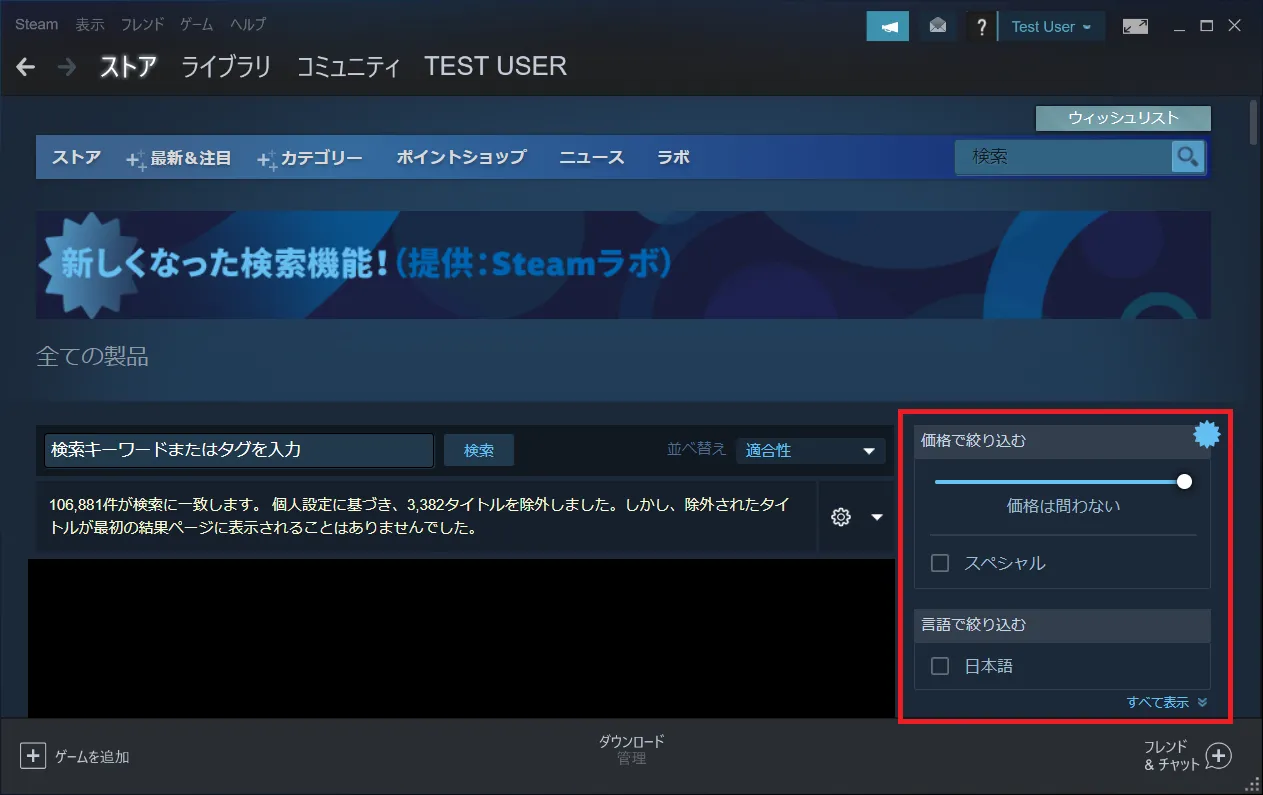Switch to Big Picture mode icon

1135,27
